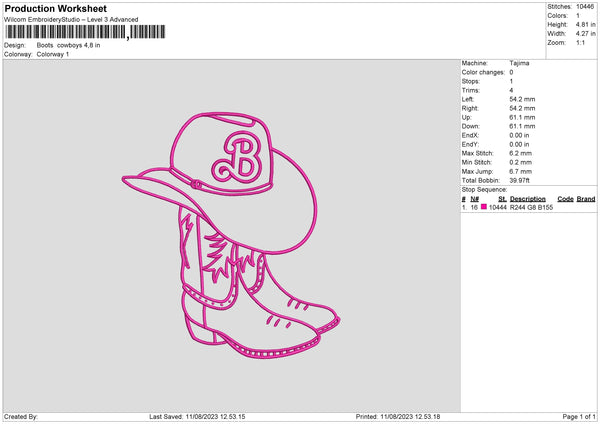Click the Machine value Tajima
Image resolution: width=600 pixels, height=424 pixels.
(519, 63)
